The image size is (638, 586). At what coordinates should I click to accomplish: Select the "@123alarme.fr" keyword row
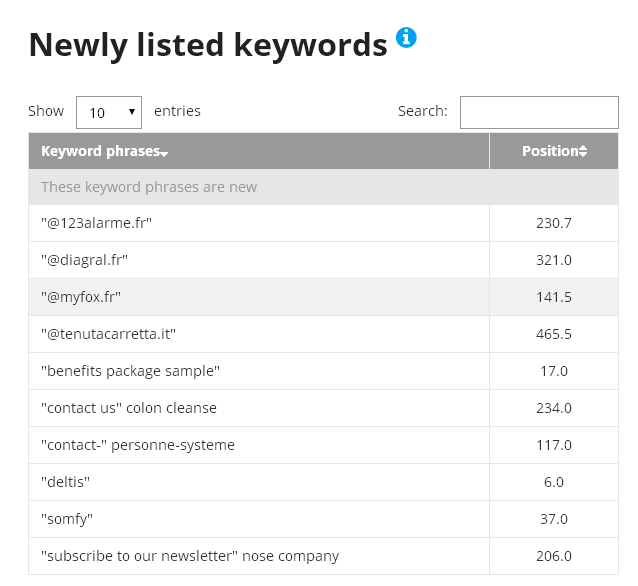pyautogui.click(x=323, y=223)
